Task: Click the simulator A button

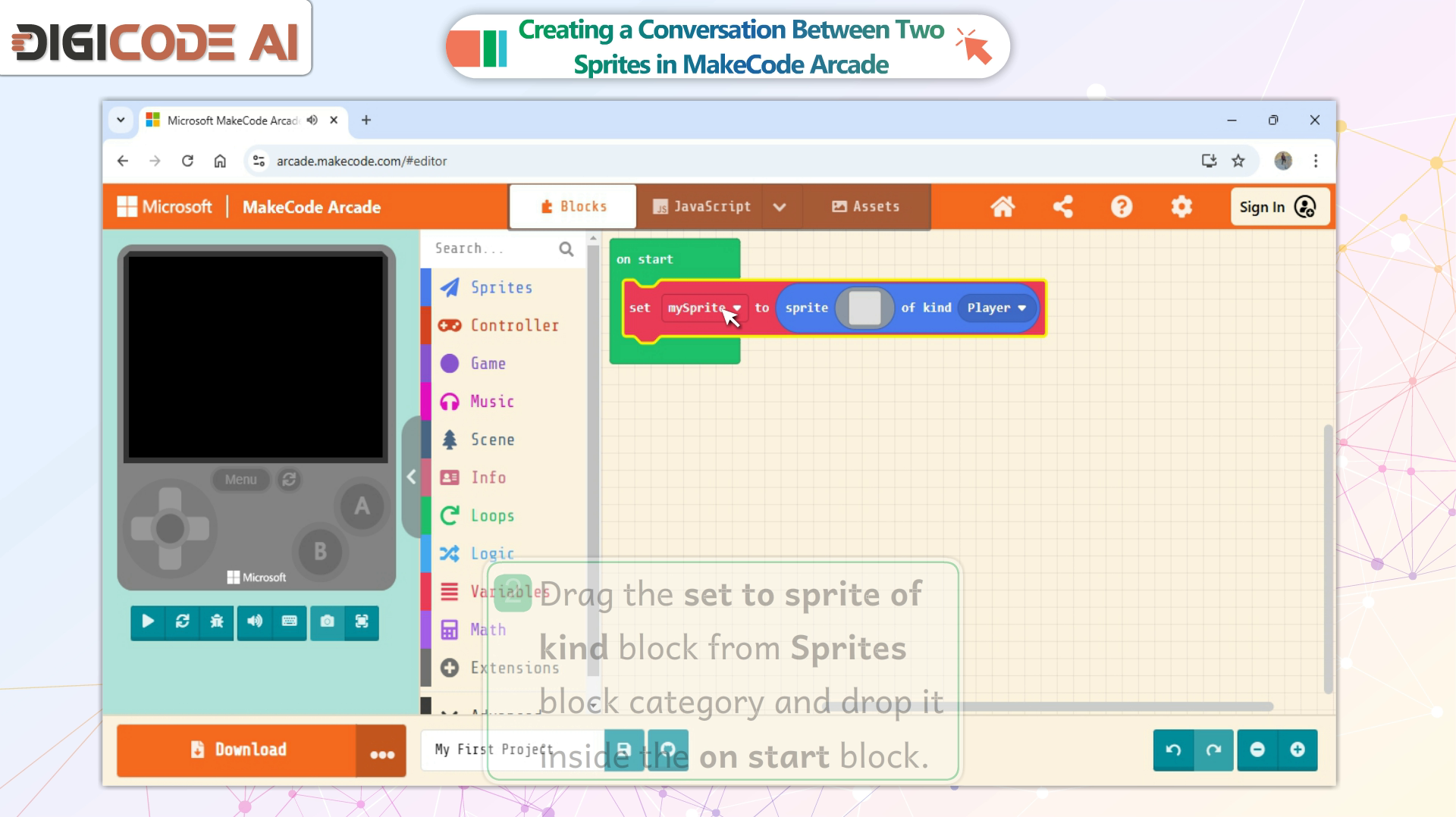Action: pyautogui.click(x=362, y=506)
